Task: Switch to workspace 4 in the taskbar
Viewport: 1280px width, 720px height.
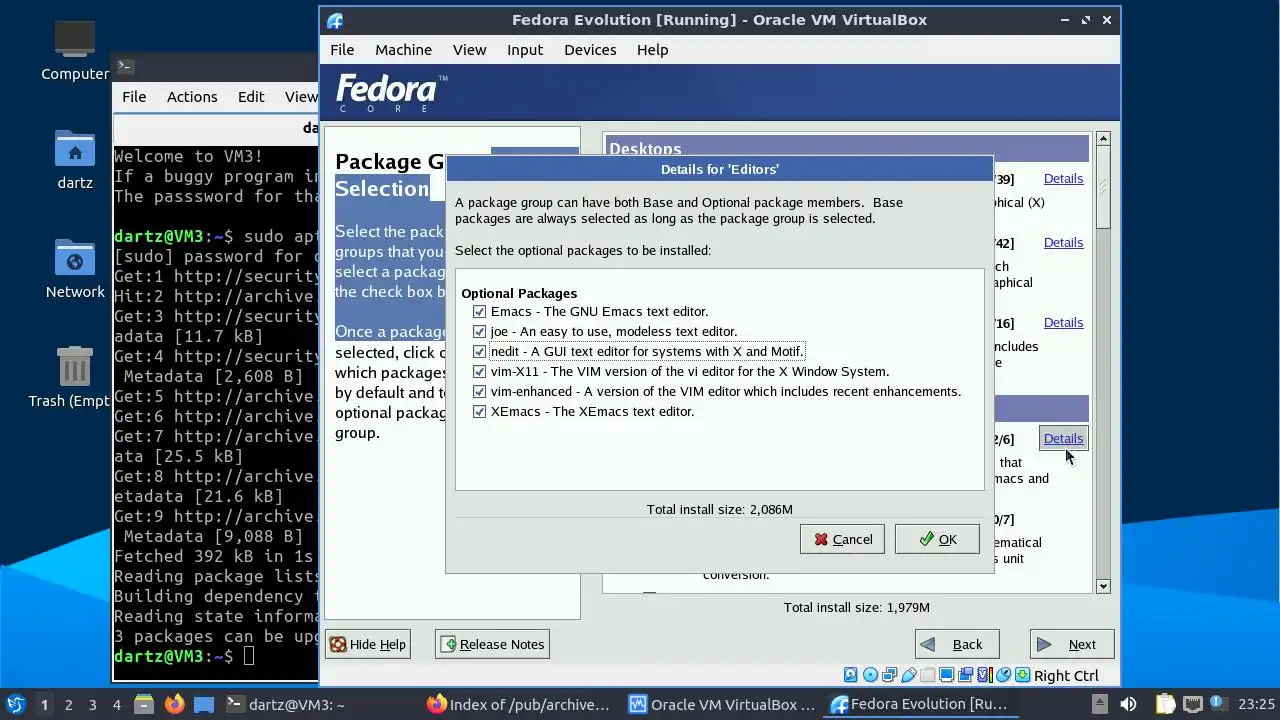Action: click(x=116, y=705)
